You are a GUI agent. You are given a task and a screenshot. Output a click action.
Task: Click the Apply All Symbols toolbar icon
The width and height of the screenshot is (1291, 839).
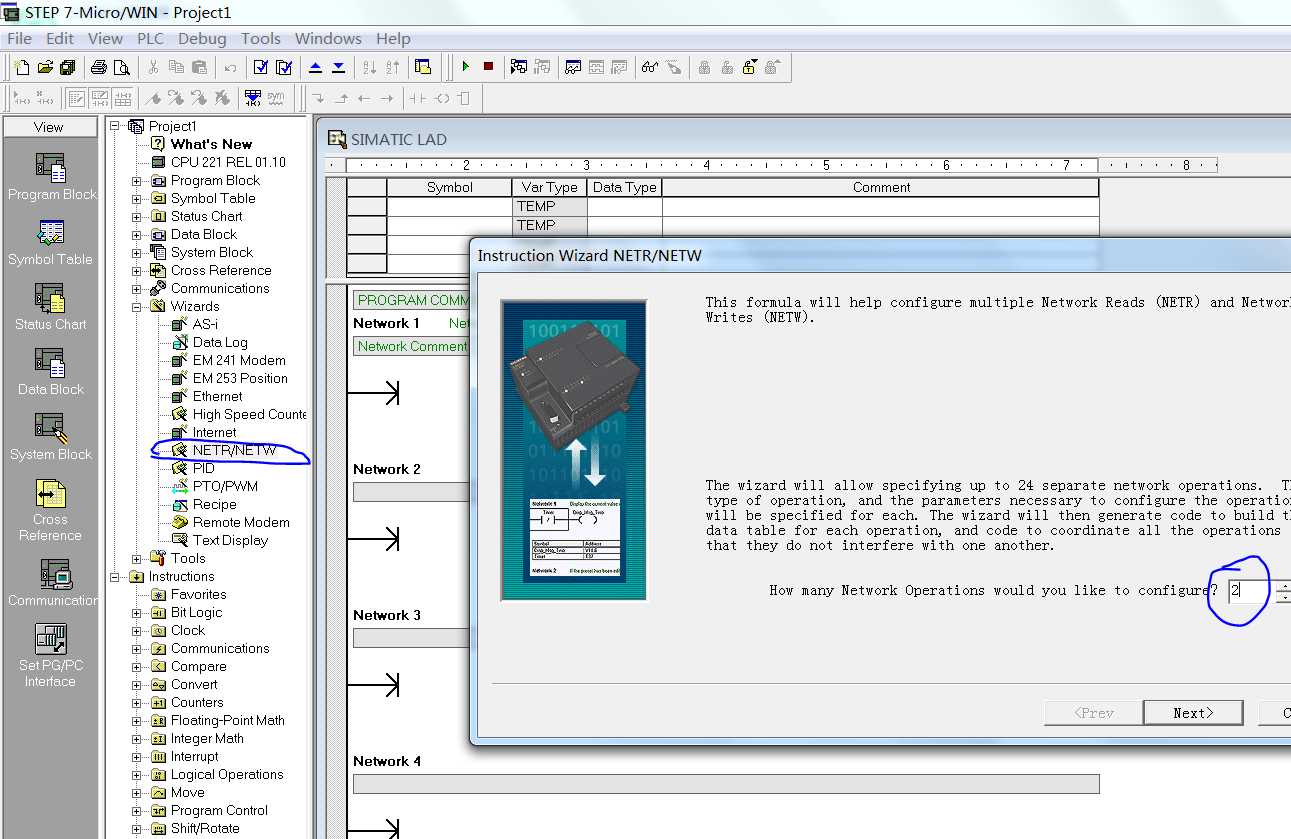tap(252, 98)
